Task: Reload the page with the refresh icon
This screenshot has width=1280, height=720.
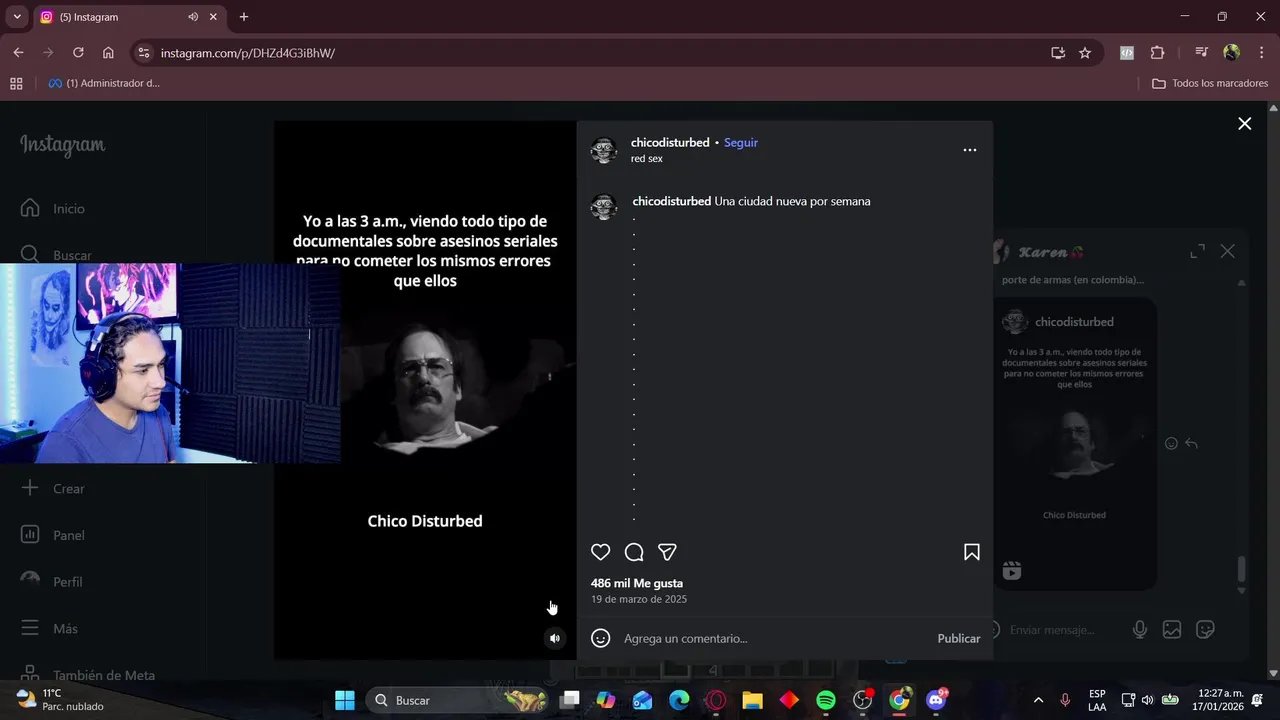Action: coord(78,53)
